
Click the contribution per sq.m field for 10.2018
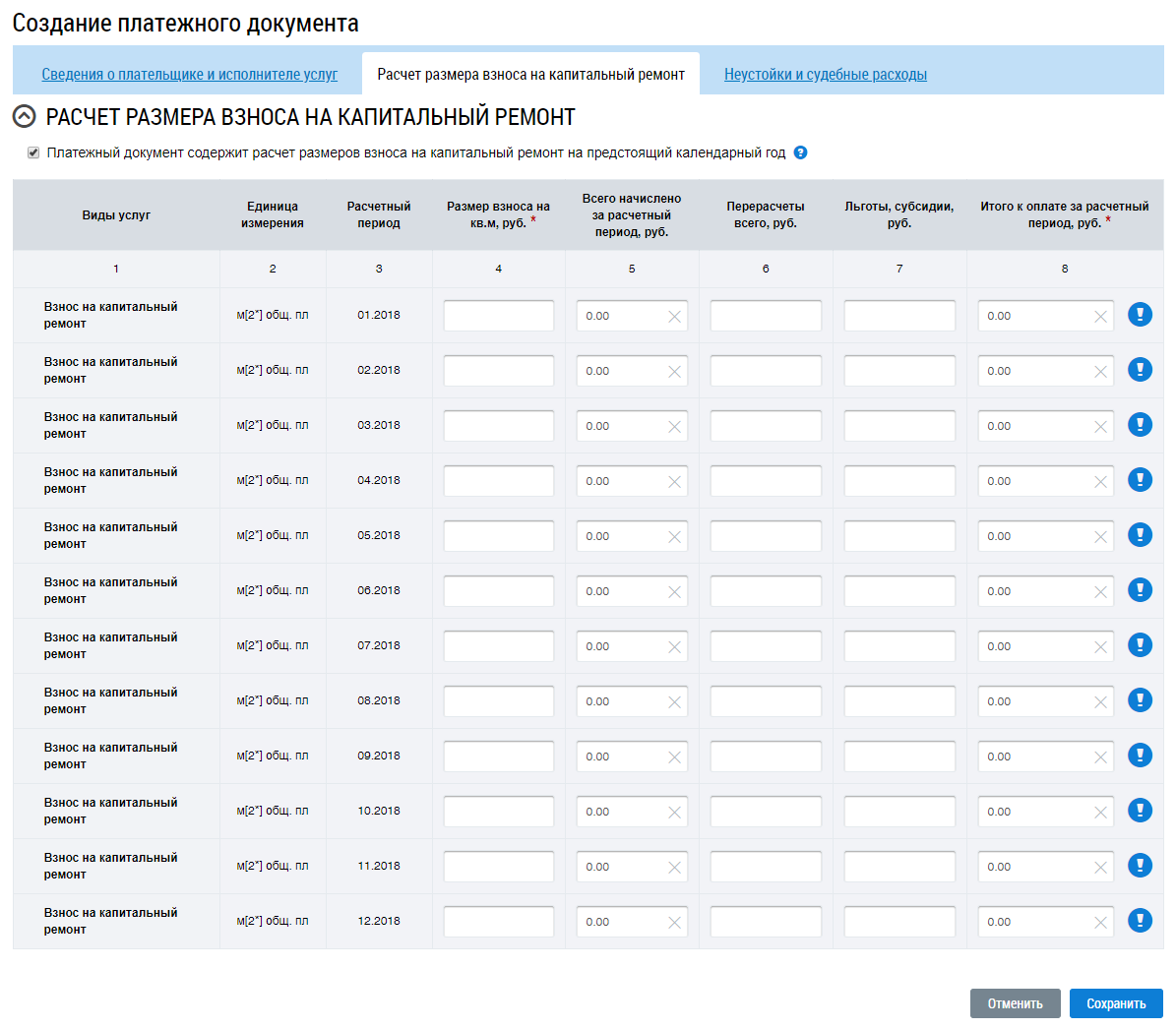[498, 812]
